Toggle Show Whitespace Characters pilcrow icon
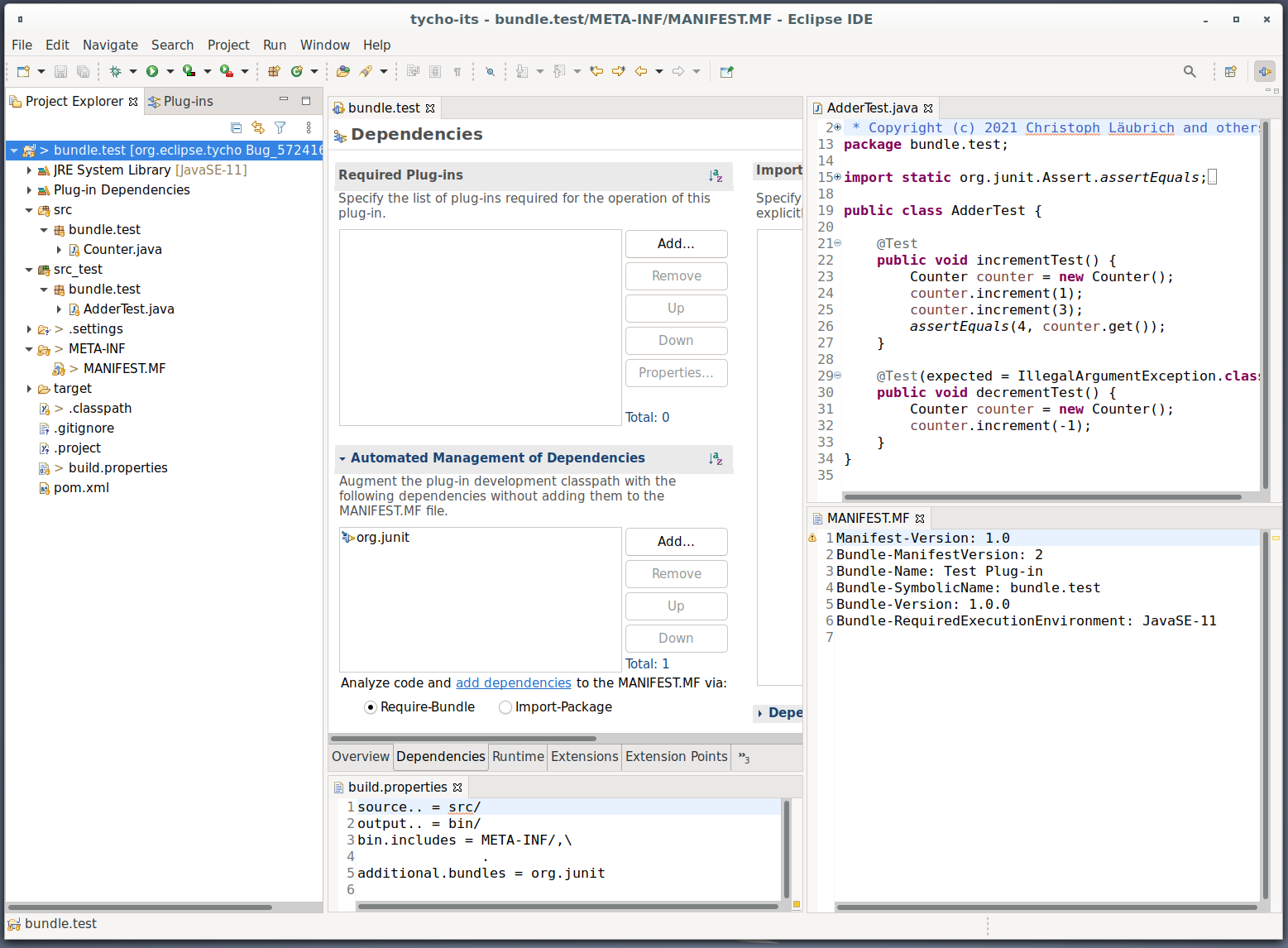1288x948 pixels. click(x=457, y=72)
